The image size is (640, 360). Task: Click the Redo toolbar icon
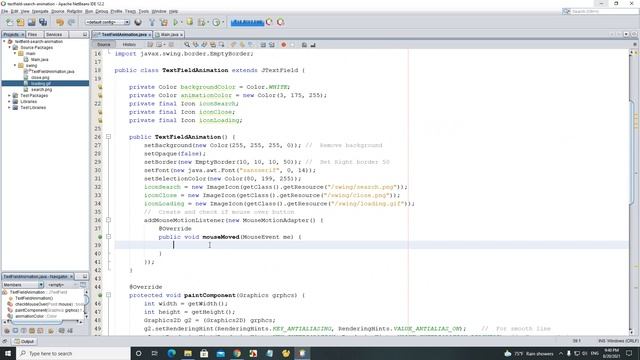pos(71,22)
